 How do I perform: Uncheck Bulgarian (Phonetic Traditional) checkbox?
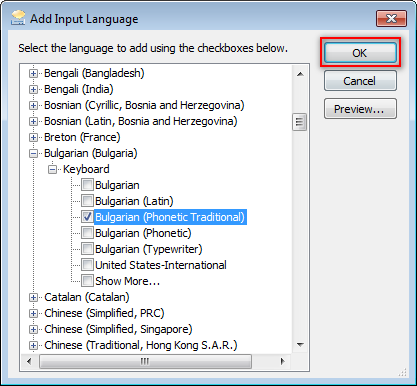87,217
